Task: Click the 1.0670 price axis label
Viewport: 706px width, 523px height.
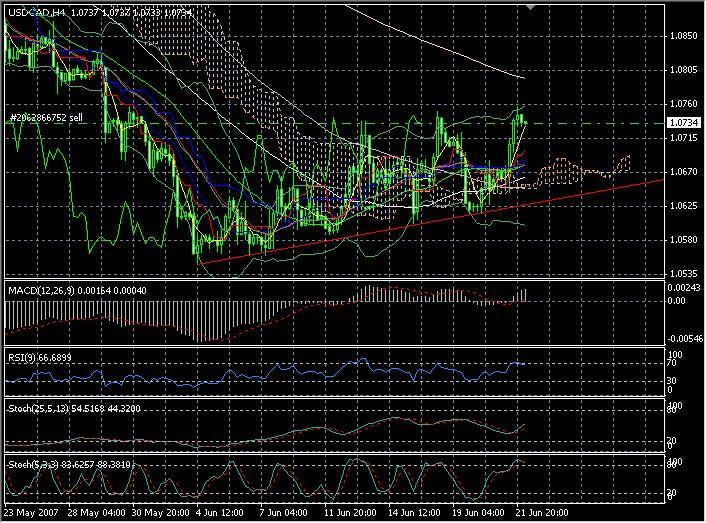Action: [x=683, y=172]
